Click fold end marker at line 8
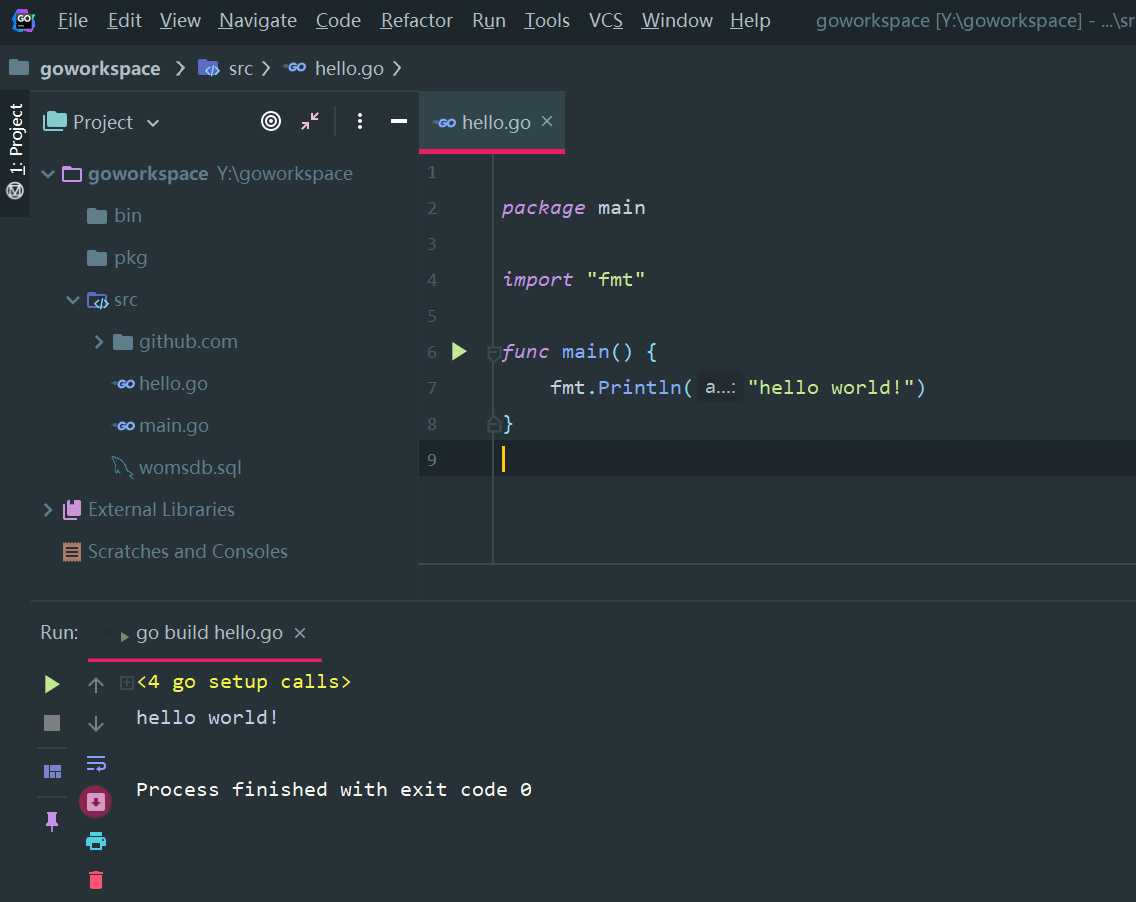 493,424
